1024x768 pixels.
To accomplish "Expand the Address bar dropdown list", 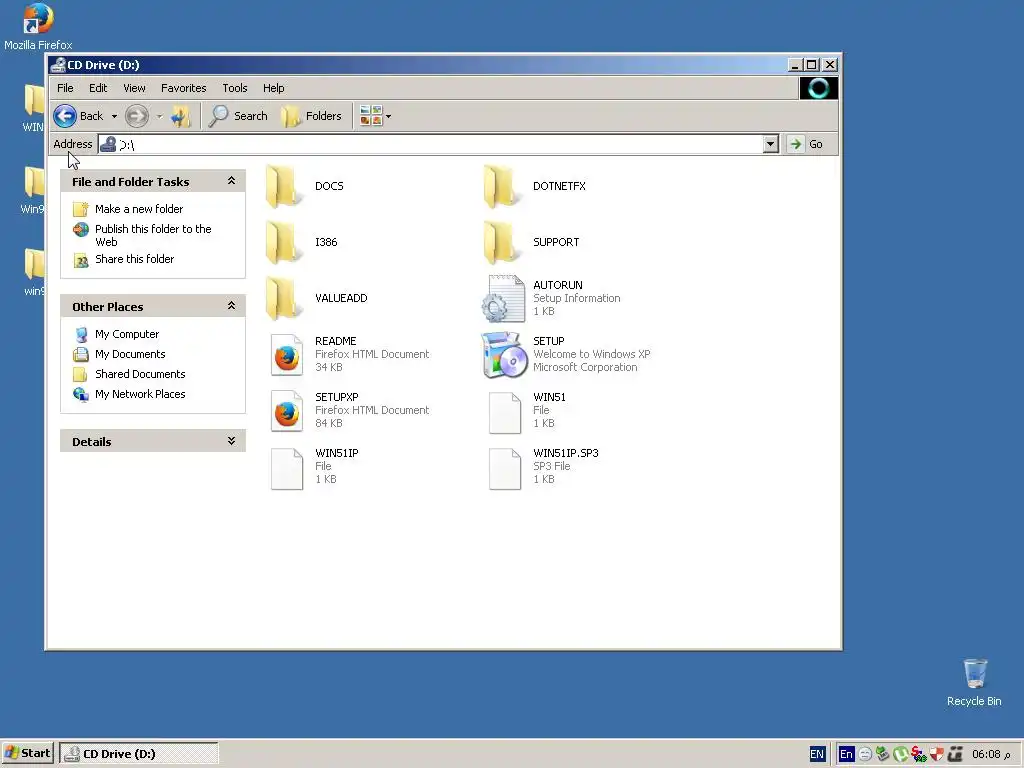I will click(771, 144).
